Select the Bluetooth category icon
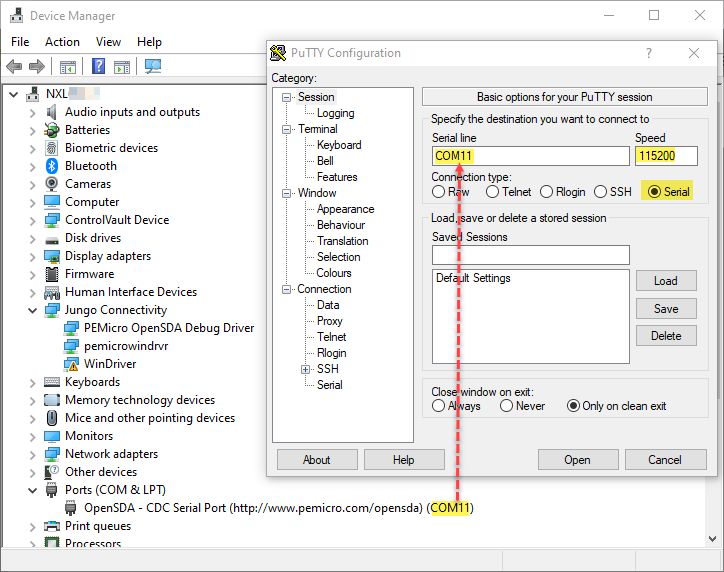Viewport: 724px width, 572px height. click(x=52, y=166)
